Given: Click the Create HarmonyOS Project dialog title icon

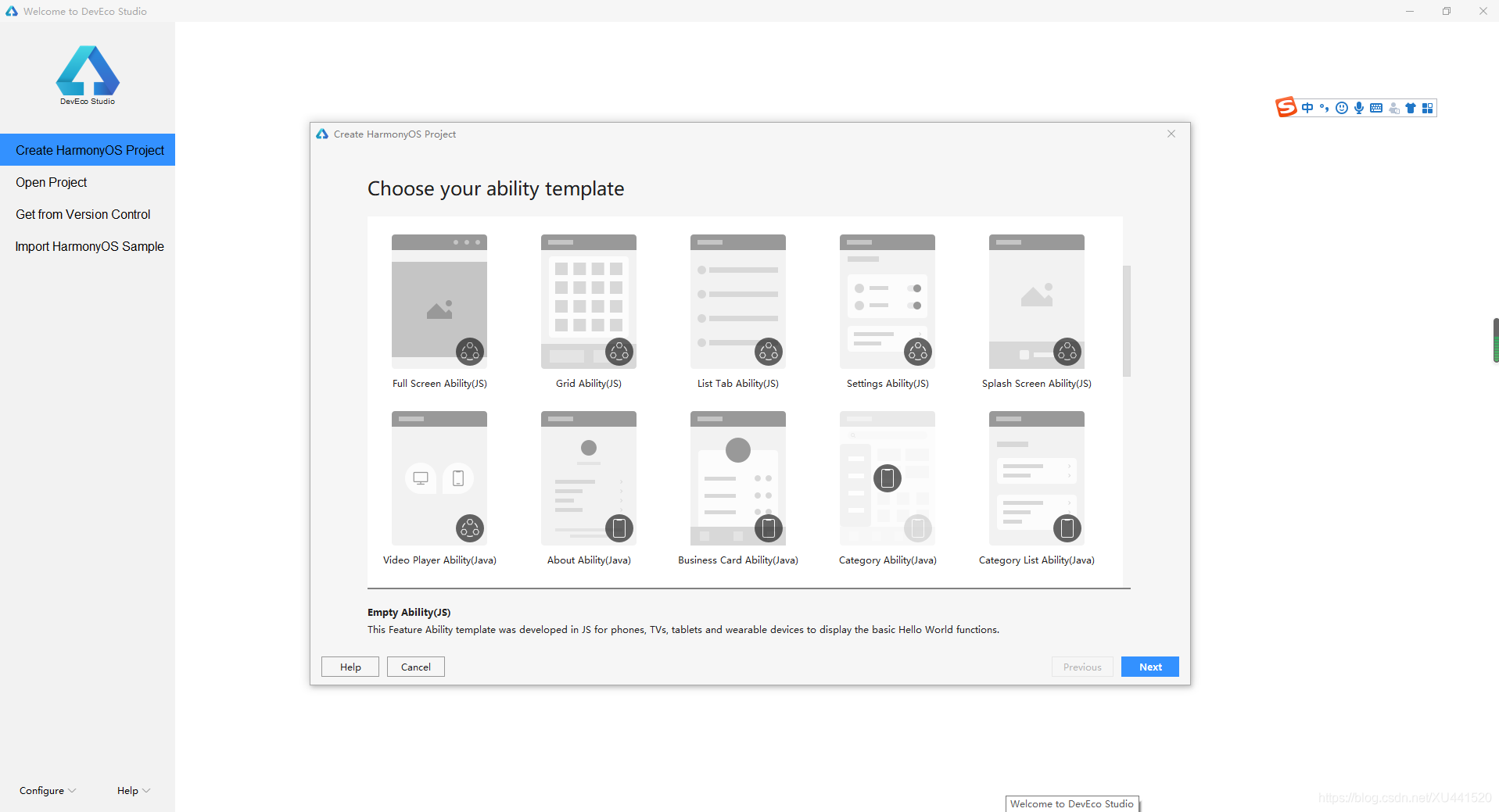Looking at the screenshot, I should point(322,134).
